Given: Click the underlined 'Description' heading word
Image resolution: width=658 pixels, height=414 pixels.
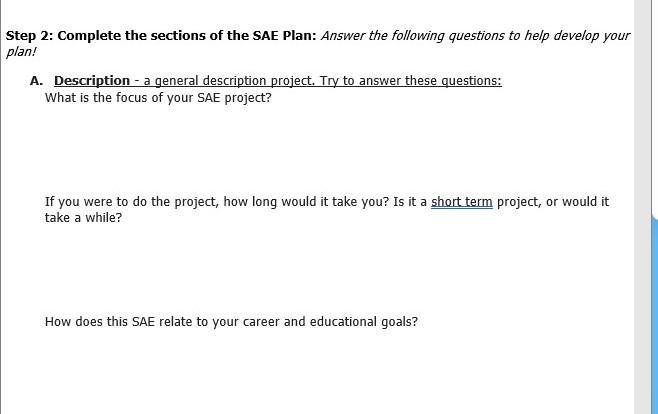Looking at the screenshot, I should click(x=92, y=81).
